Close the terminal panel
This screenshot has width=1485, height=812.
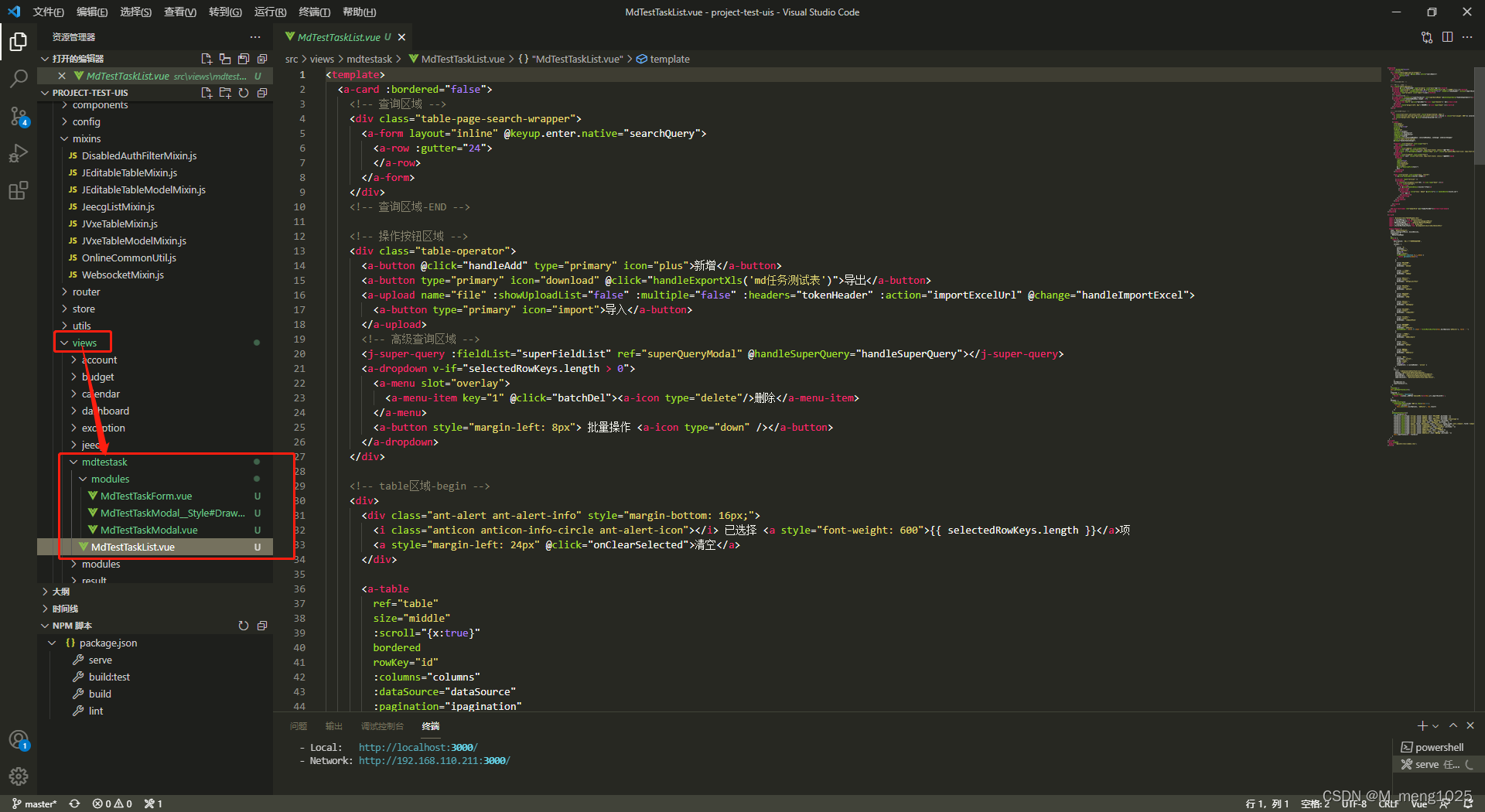[1470, 725]
